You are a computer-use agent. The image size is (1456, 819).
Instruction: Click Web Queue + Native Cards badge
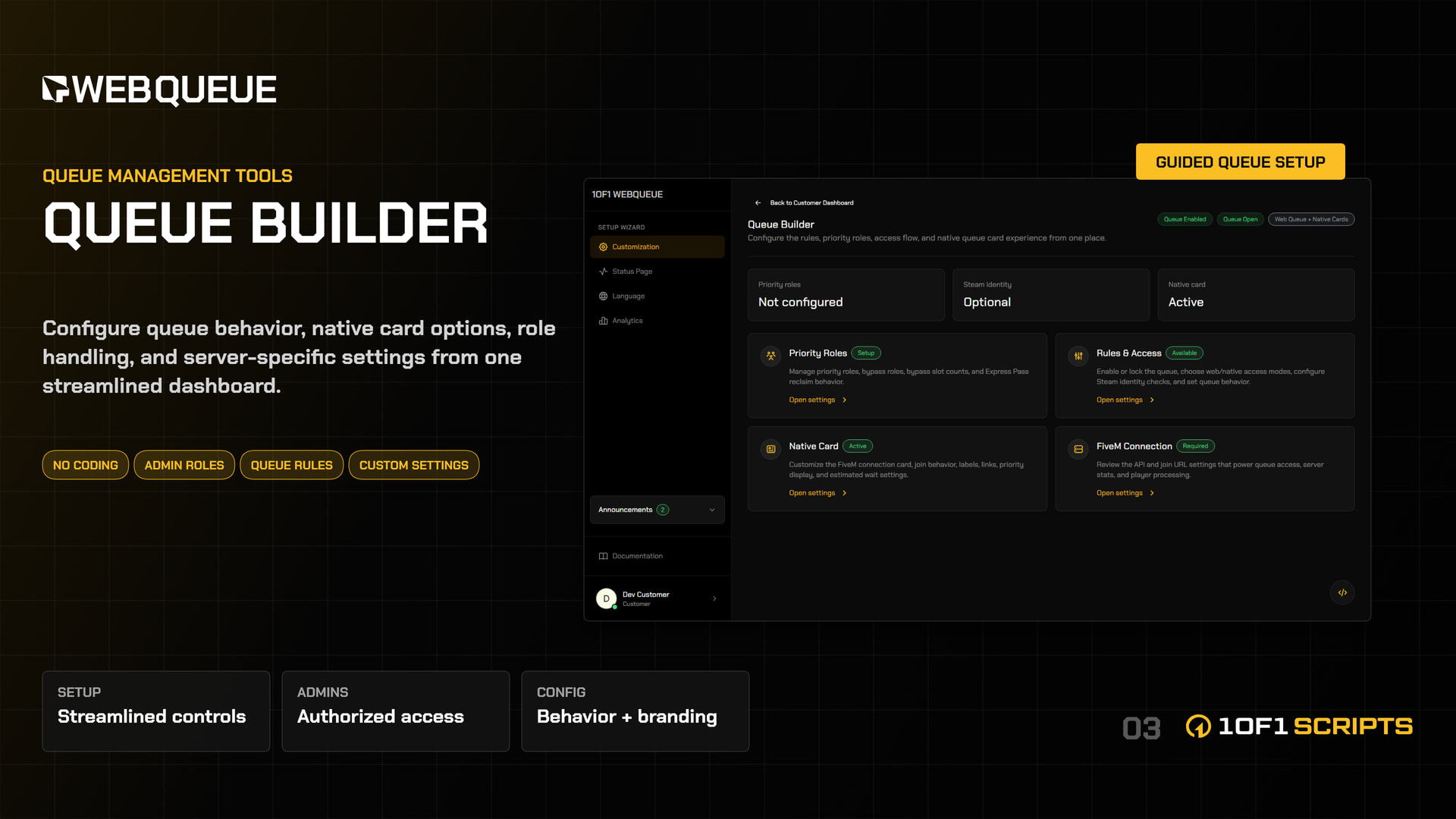point(1311,220)
